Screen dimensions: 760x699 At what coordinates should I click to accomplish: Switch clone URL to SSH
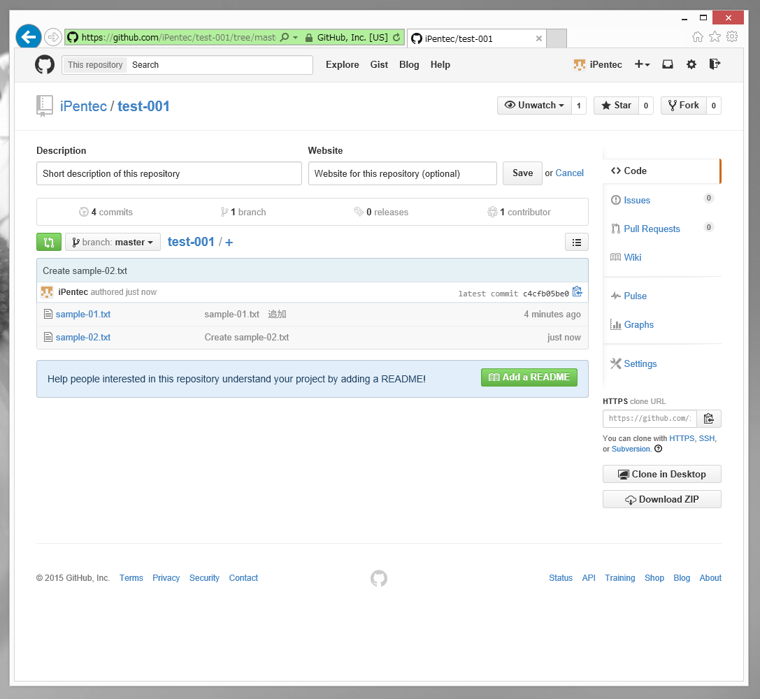point(707,438)
